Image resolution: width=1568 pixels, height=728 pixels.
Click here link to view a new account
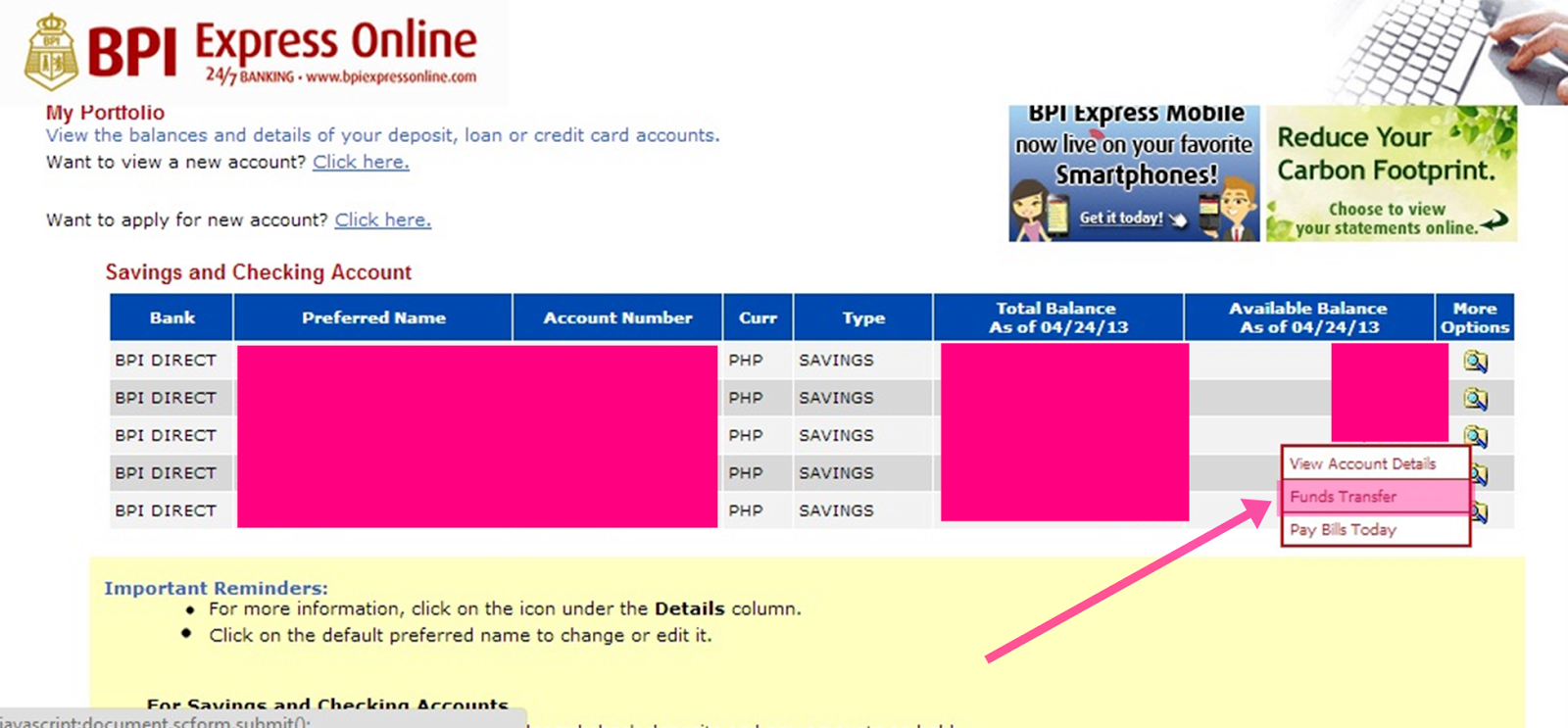361,162
